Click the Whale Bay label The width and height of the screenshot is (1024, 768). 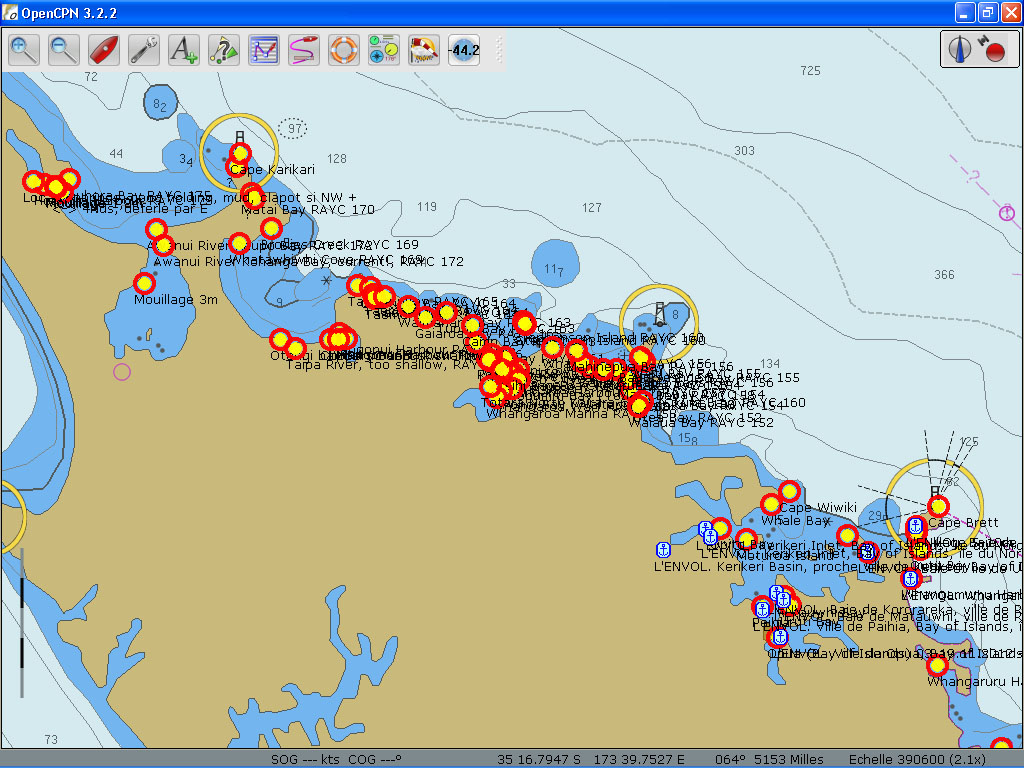(x=795, y=520)
